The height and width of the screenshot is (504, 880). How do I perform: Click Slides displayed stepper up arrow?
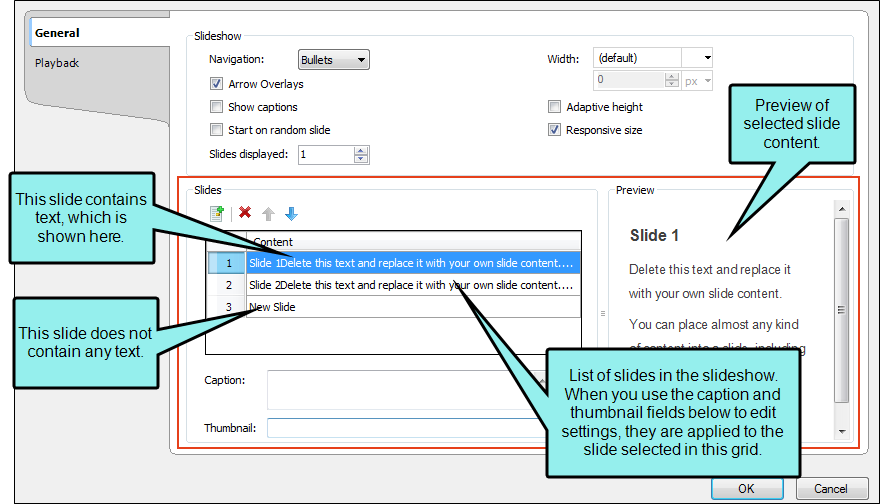click(361, 150)
